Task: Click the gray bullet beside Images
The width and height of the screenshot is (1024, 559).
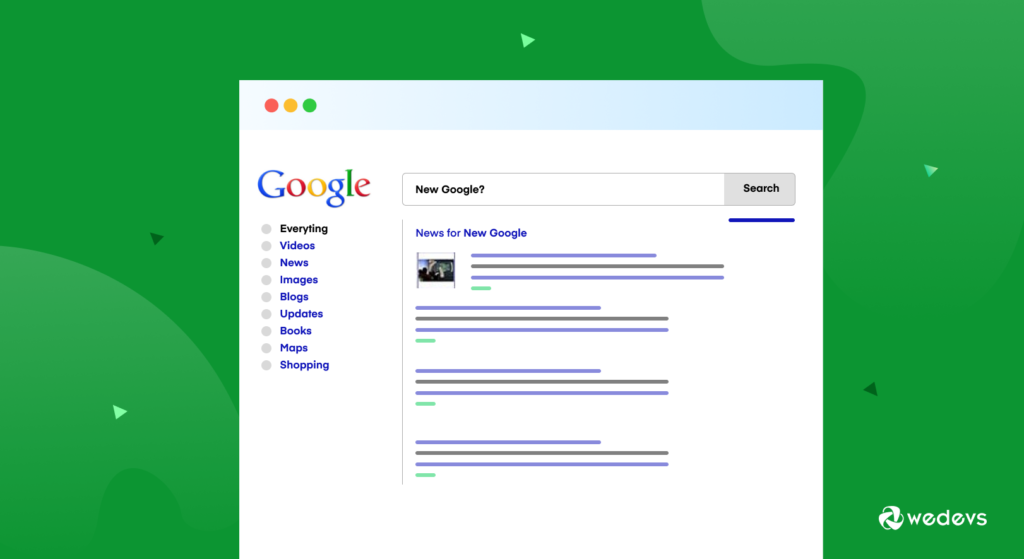Action: 266,280
